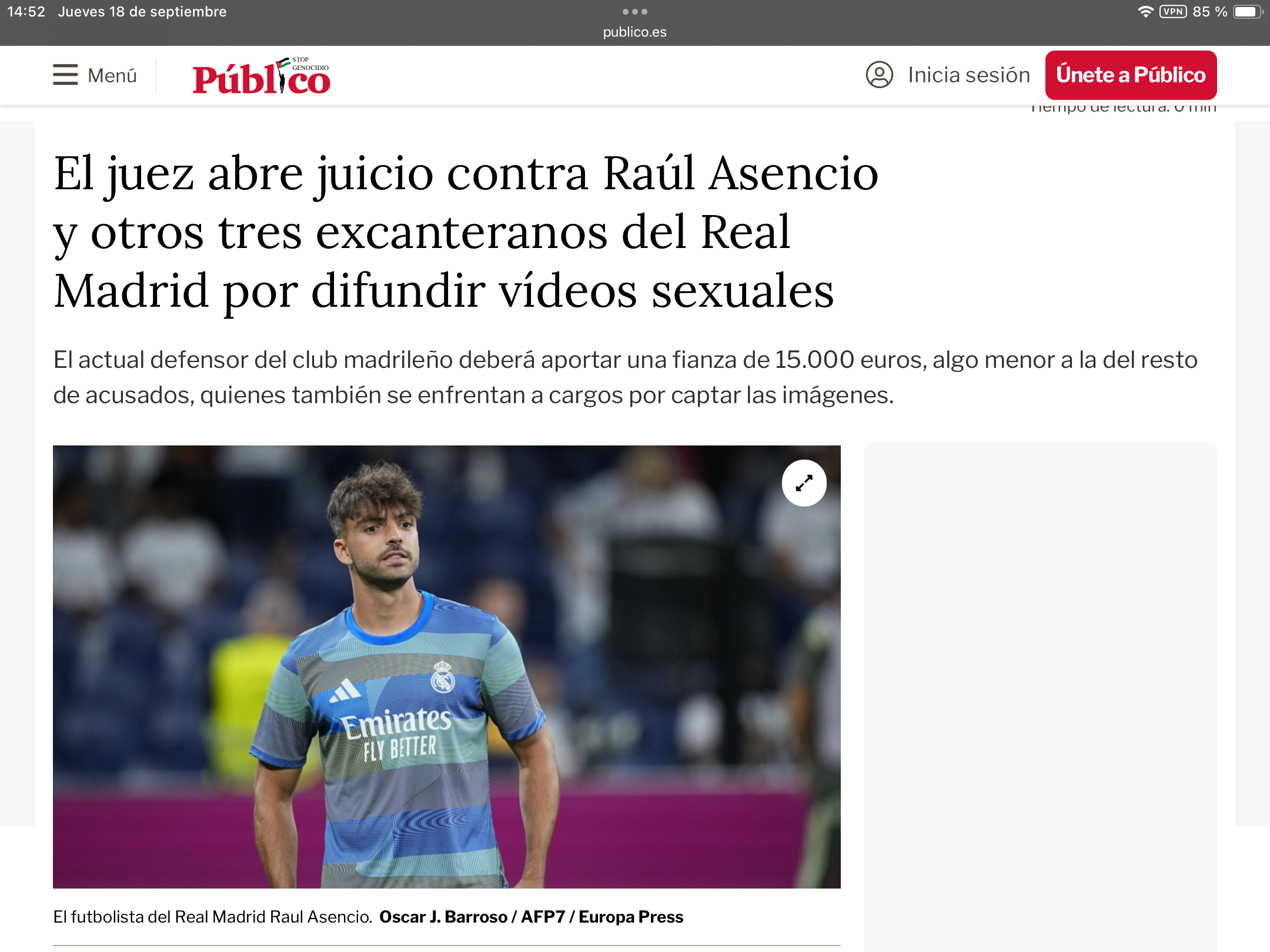Tap the battery icon at 85 %

coord(1248,12)
